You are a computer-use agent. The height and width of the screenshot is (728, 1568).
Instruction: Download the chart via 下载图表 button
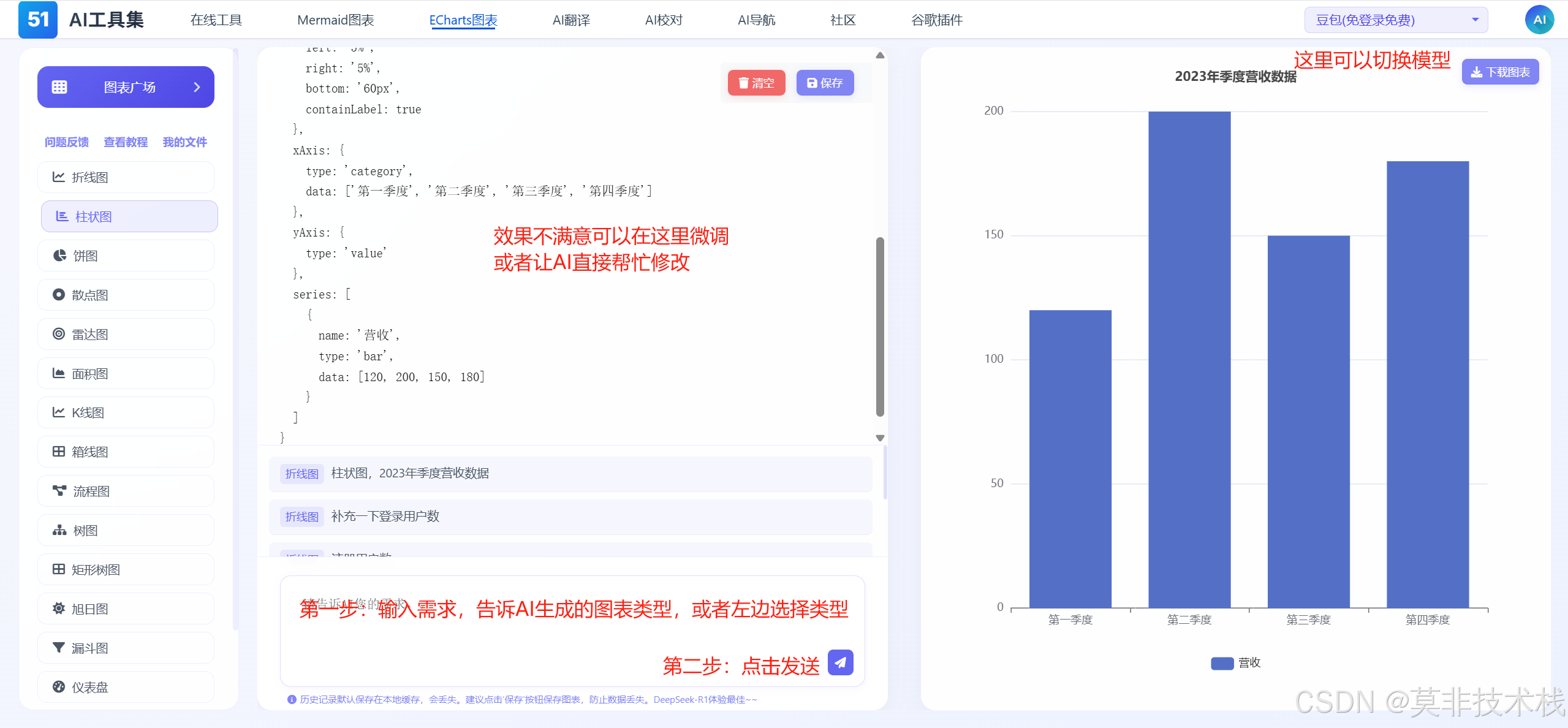[1499, 72]
